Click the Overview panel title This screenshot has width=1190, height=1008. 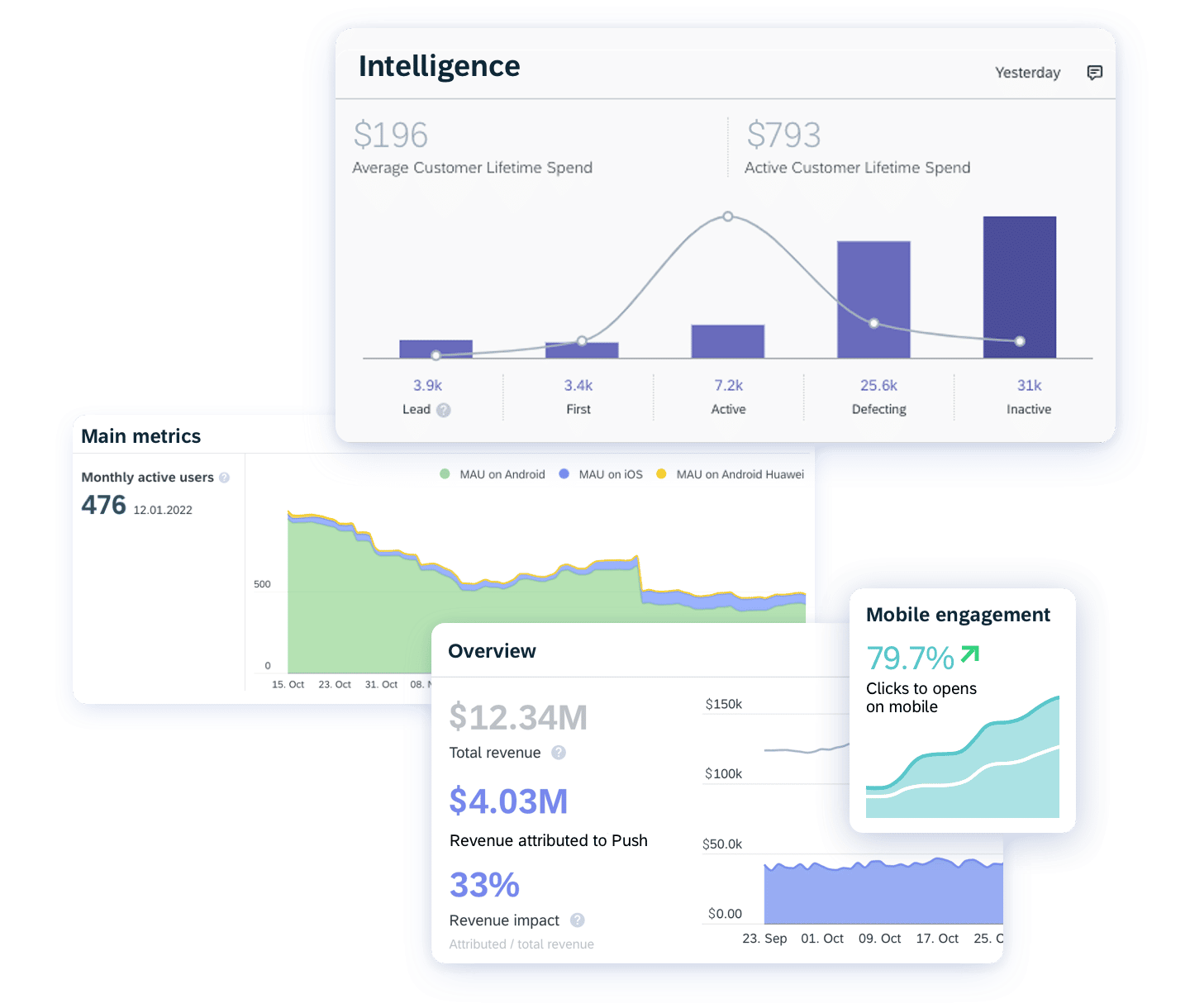(492, 651)
